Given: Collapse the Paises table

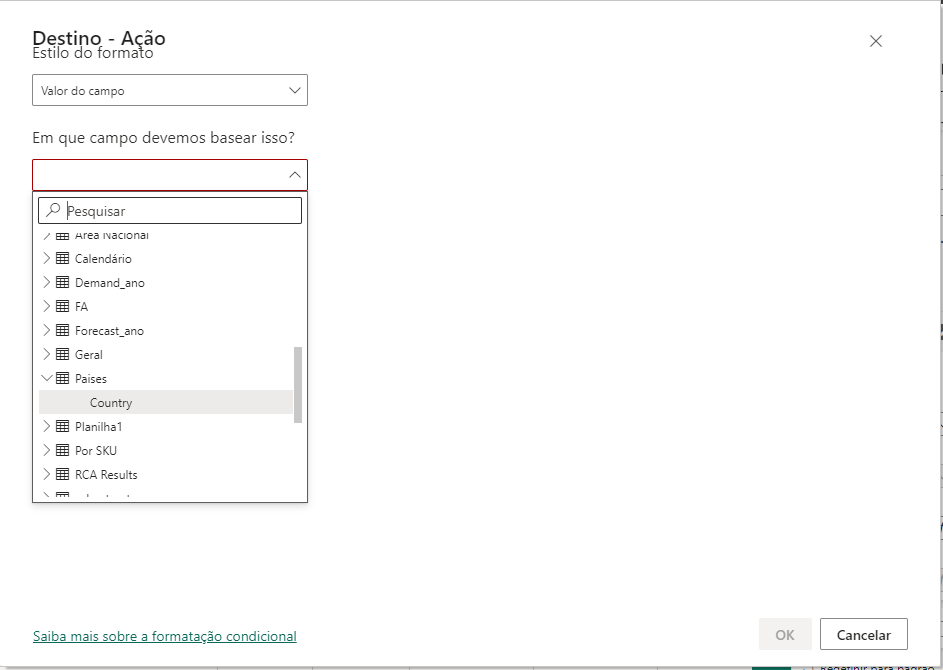Looking at the screenshot, I should click(x=46, y=378).
